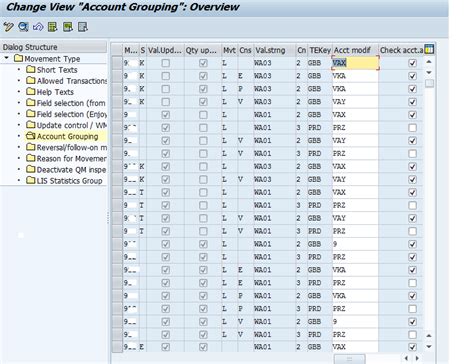
Task: Click Short Texts folder icon
Action: (31, 69)
